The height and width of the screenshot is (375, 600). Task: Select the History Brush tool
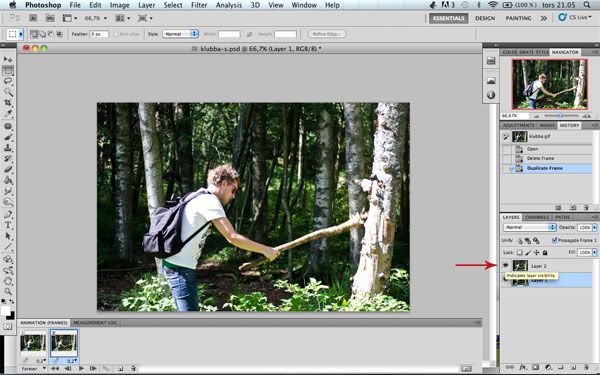(x=8, y=158)
